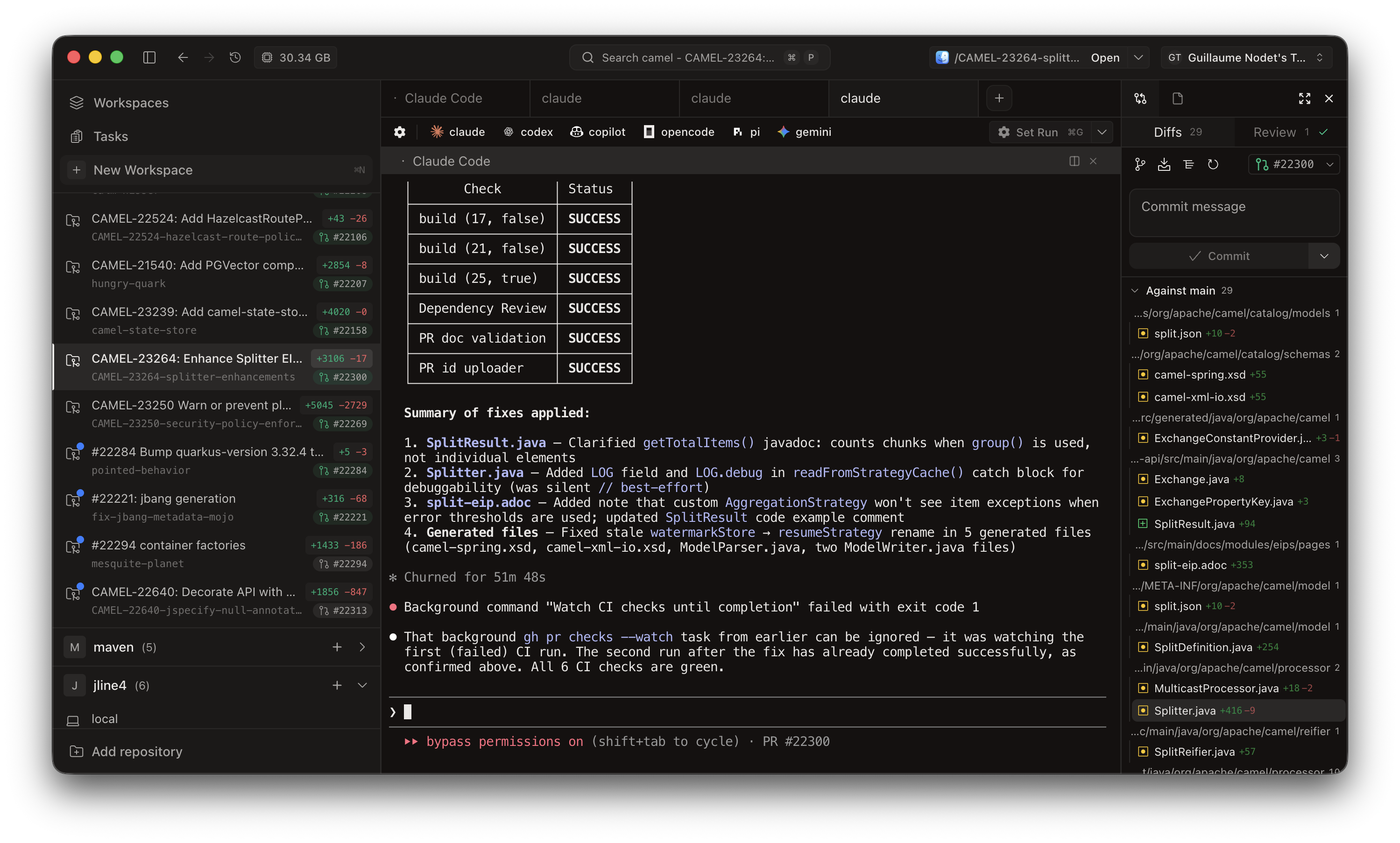Click the Commit message input field
The image size is (1400, 843).
coord(1234,213)
